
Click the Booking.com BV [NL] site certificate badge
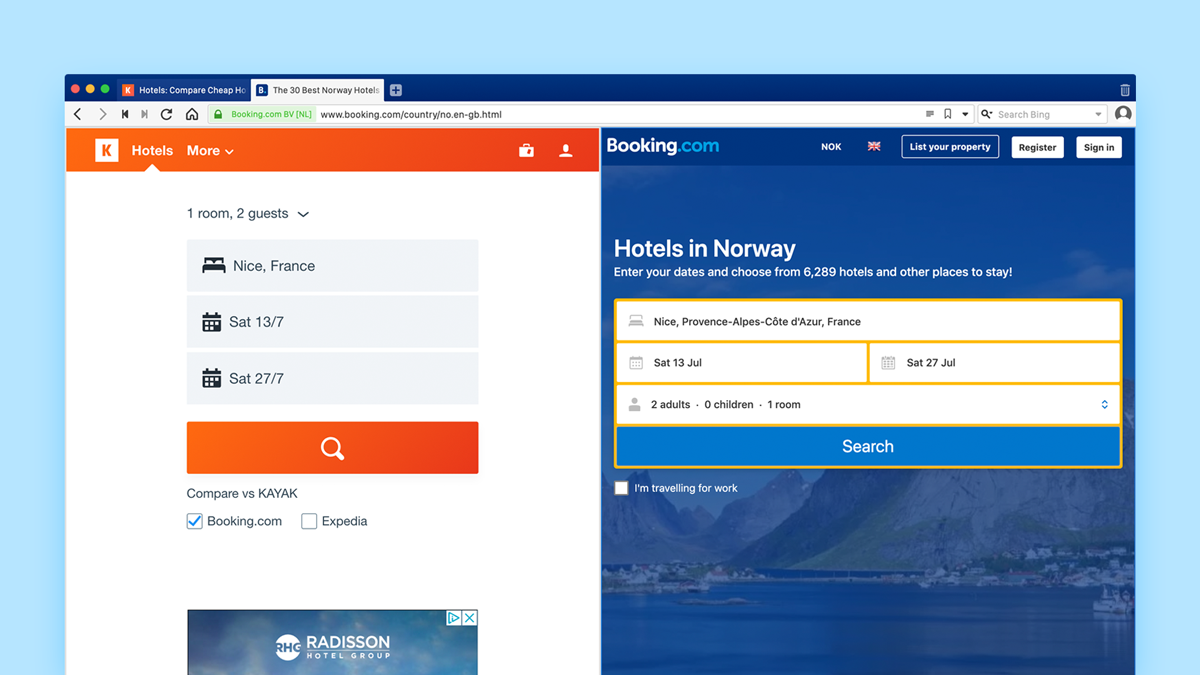[x=263, y=115]
